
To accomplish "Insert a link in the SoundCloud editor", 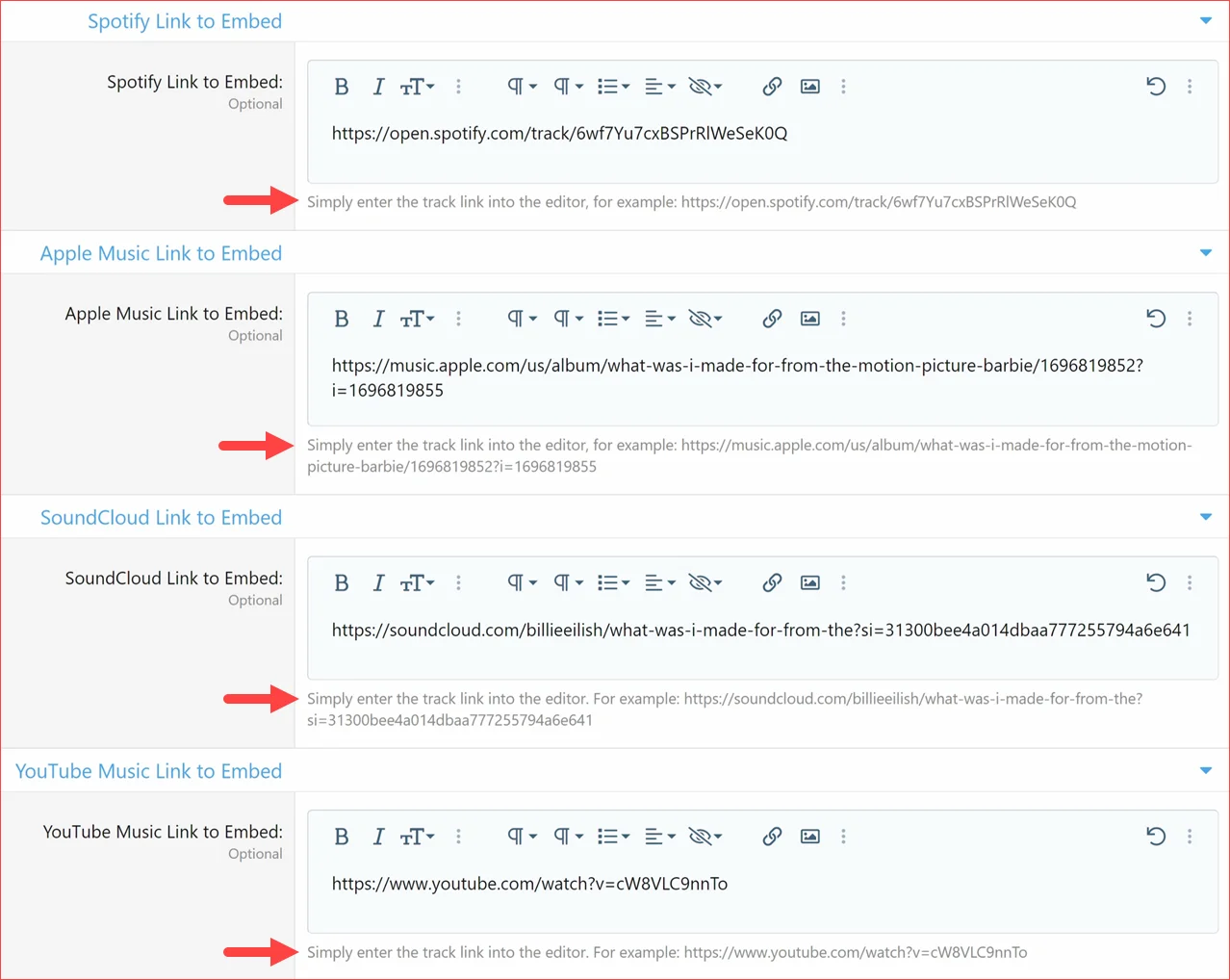I will [x=772, y=582].
